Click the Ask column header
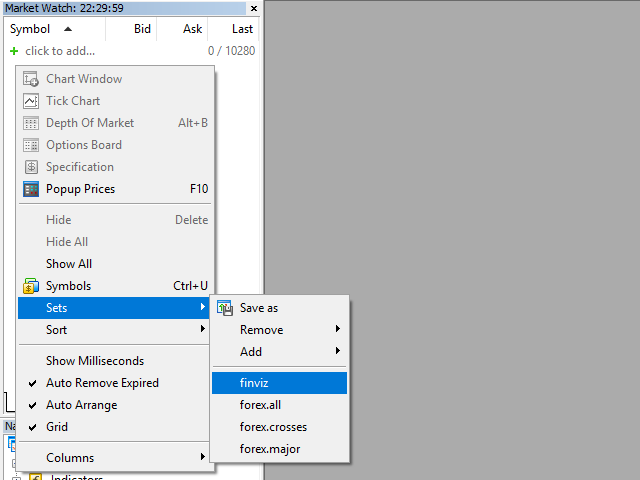 (182, 29)
